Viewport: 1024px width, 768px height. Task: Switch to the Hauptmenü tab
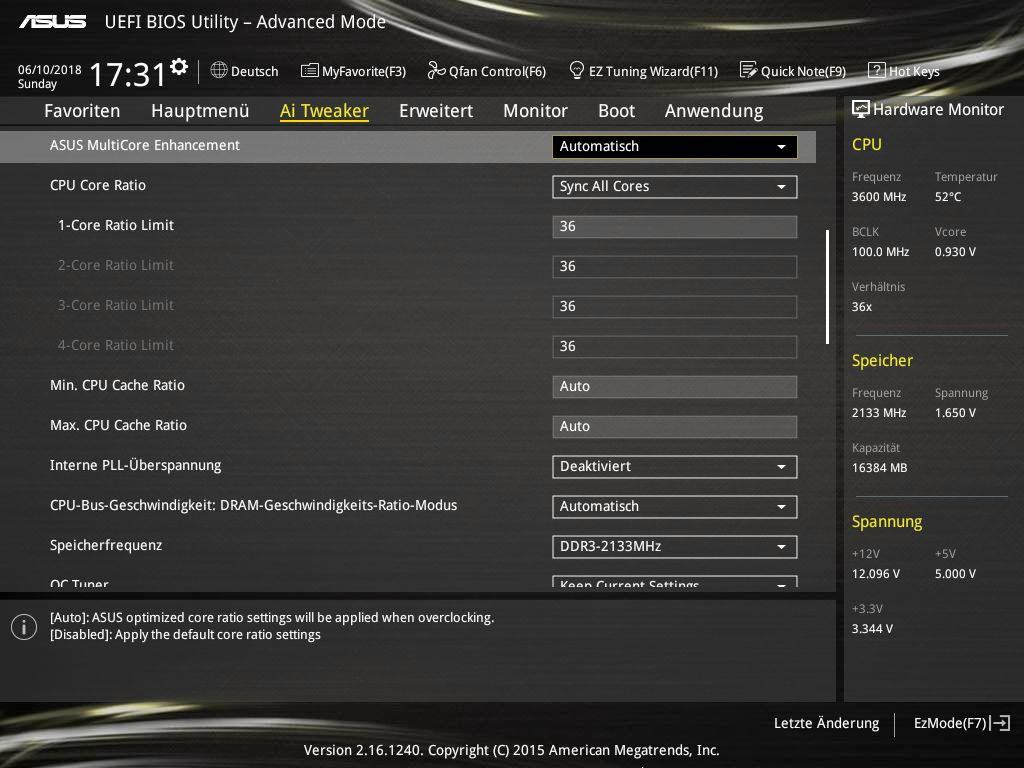click(200, 111)
